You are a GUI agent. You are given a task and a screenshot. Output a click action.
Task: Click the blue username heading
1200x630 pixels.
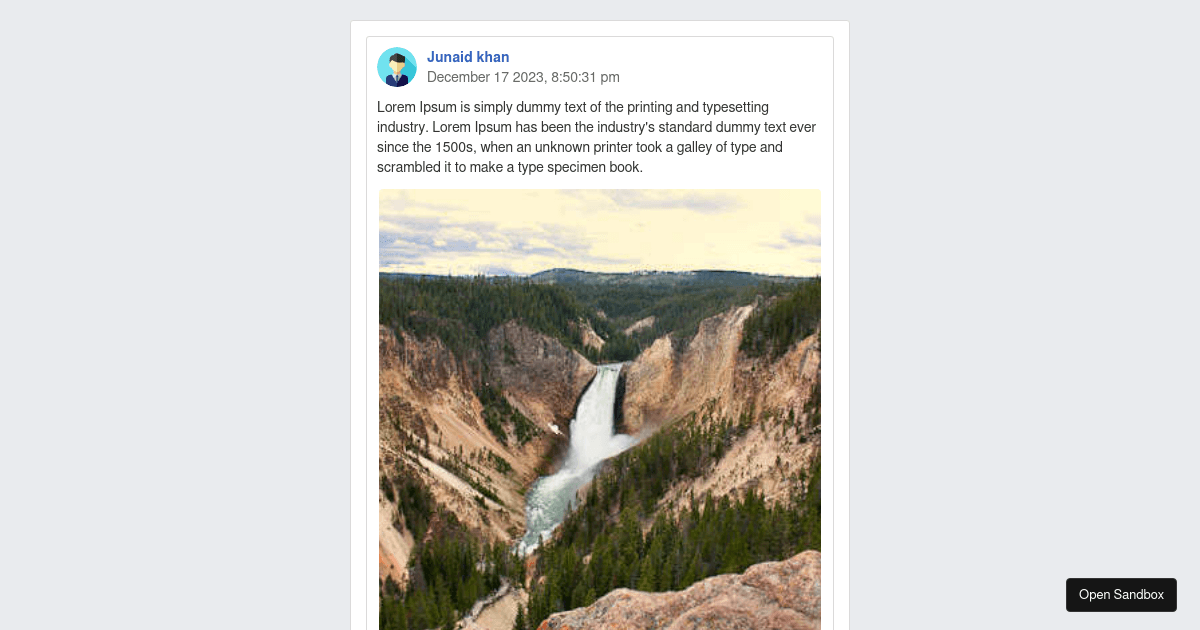click(468, 57)
